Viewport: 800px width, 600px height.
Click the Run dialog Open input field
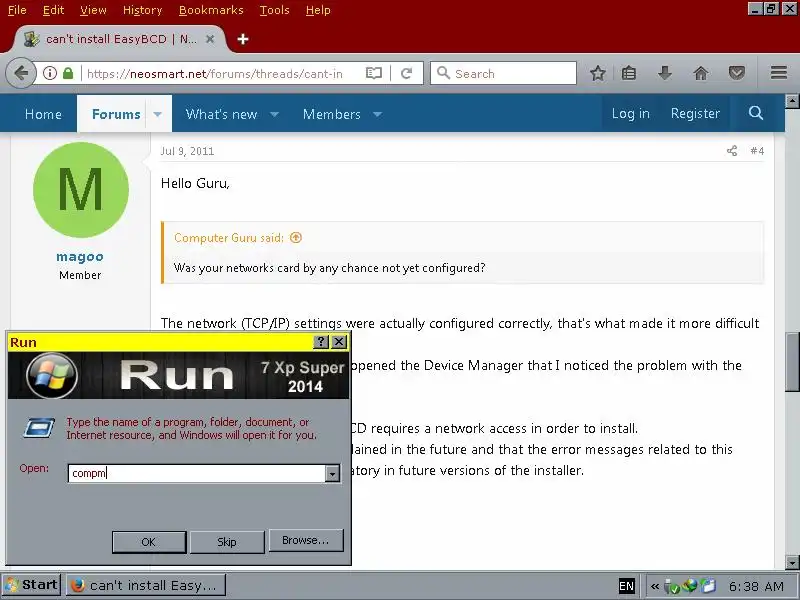[x=196, y=473]
